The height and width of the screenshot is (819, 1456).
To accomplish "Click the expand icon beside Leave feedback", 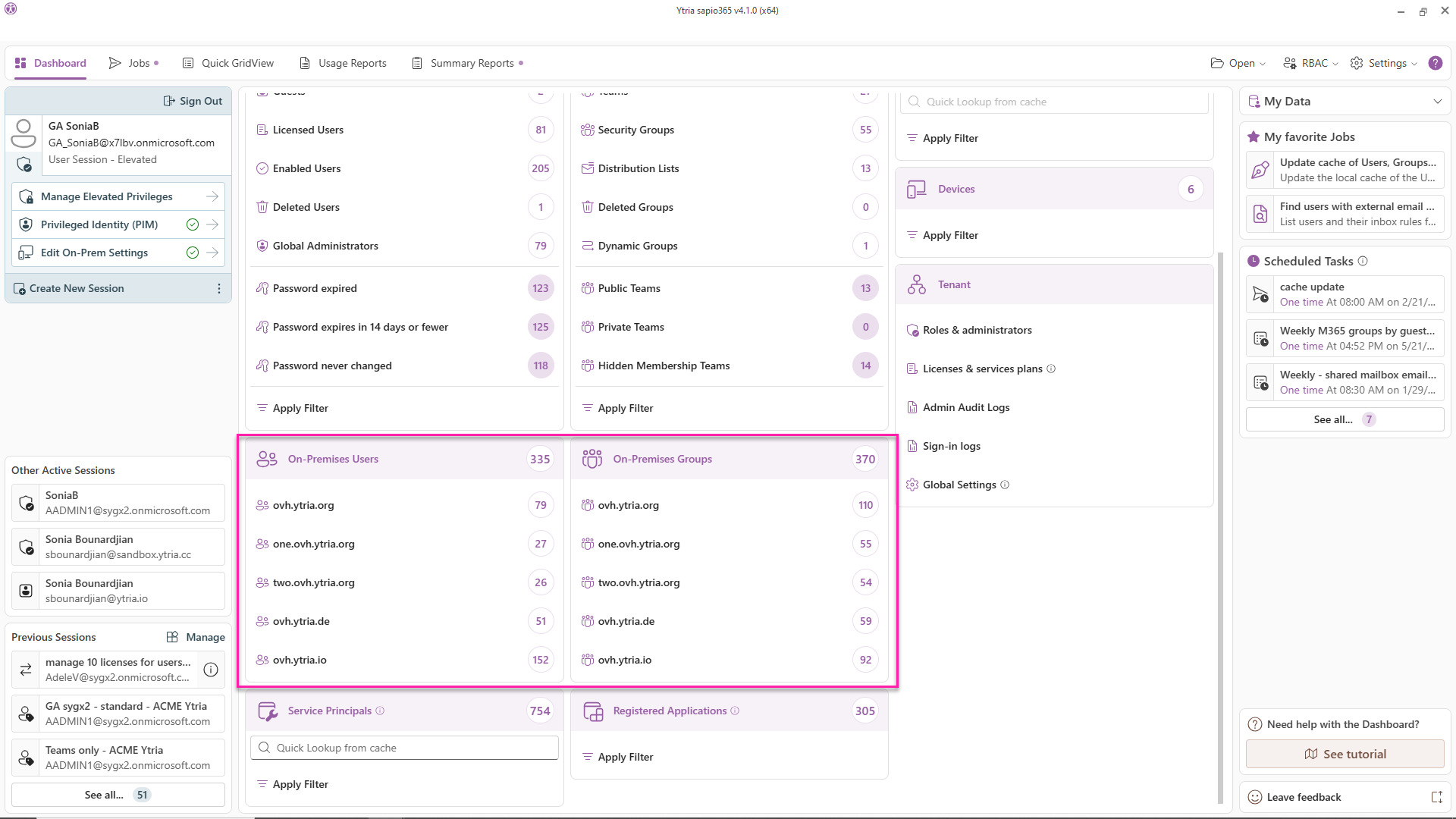I will 1436,797.
